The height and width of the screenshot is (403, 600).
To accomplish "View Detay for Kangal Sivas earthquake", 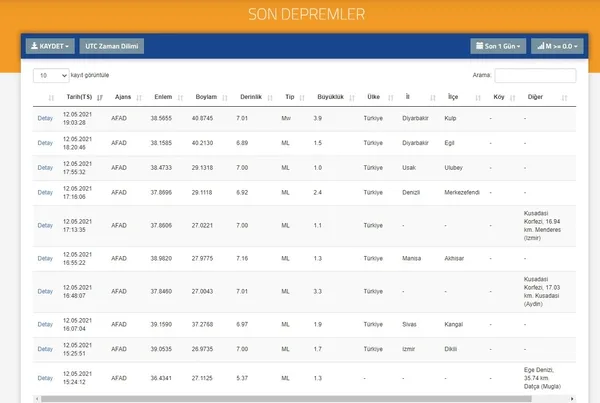I will (45, 324).
